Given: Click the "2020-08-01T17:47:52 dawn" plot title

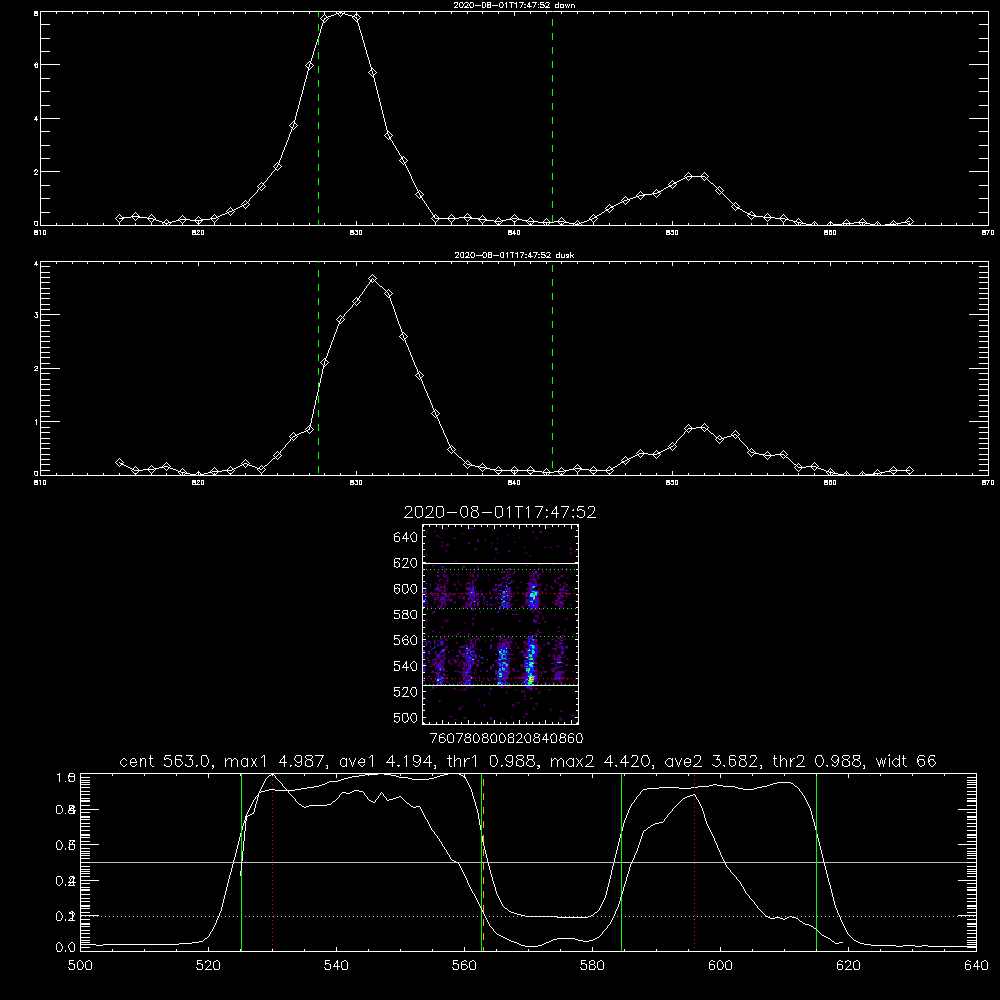Looking at the screenshot, I should (514, 5).
